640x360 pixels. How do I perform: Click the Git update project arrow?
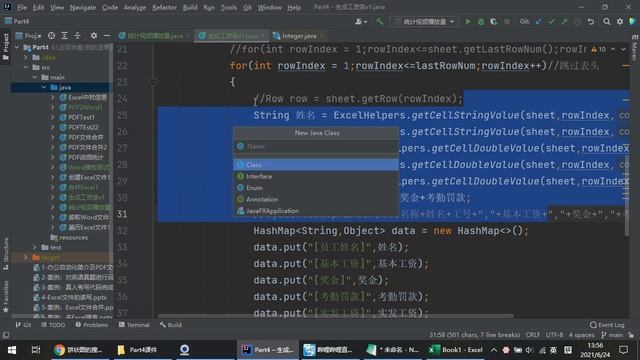pyautogui.click(x=539, y=22)
